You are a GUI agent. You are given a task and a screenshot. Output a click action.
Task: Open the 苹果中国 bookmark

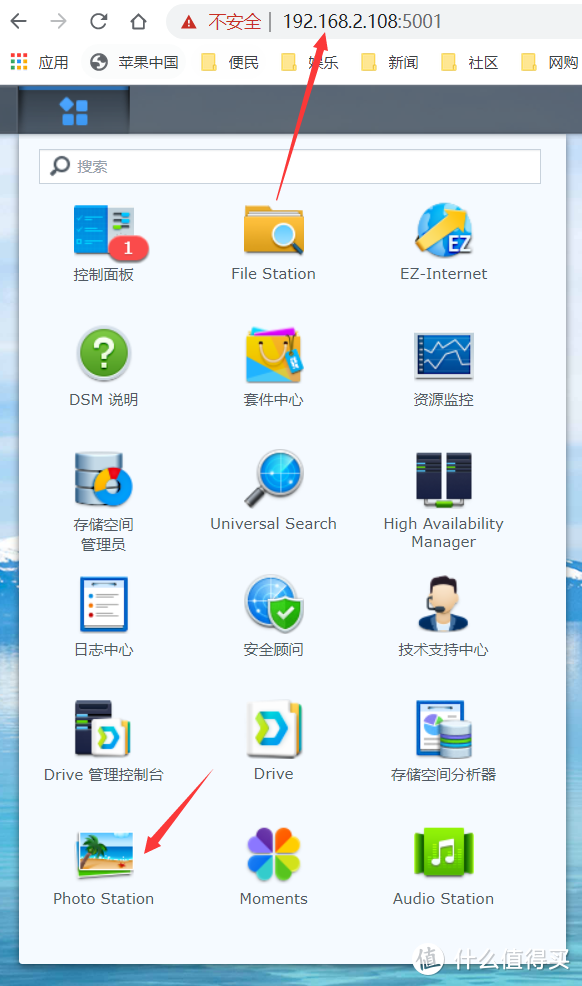(x=134, y=62)
